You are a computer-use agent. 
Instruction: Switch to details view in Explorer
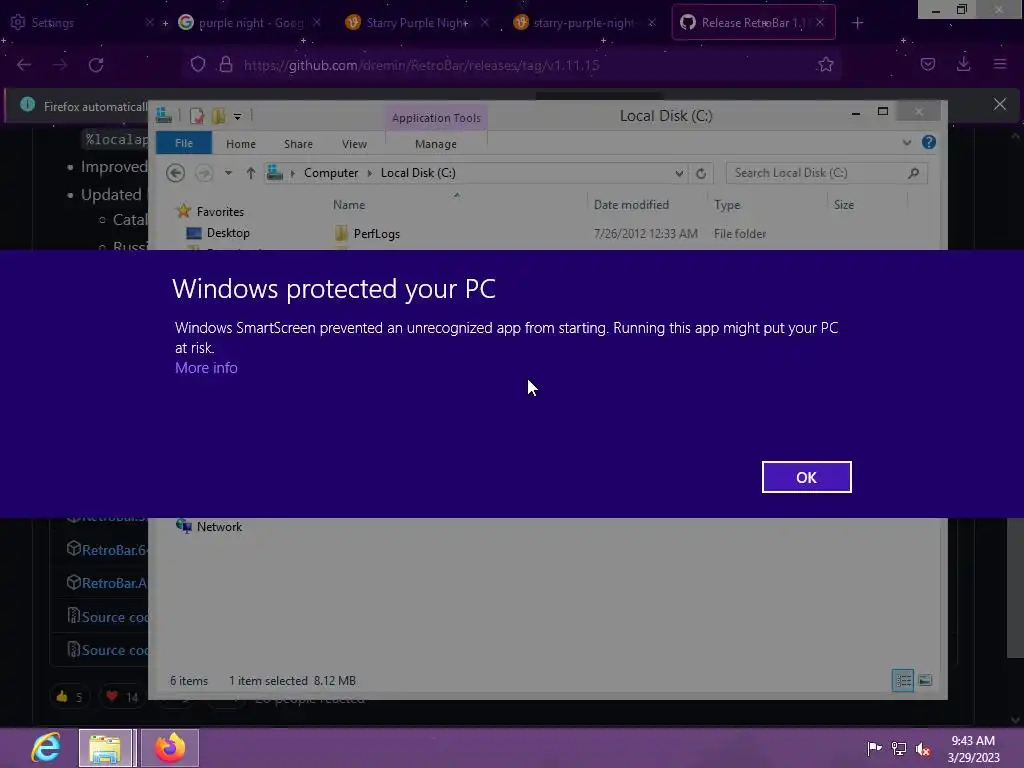coord(903,680)
